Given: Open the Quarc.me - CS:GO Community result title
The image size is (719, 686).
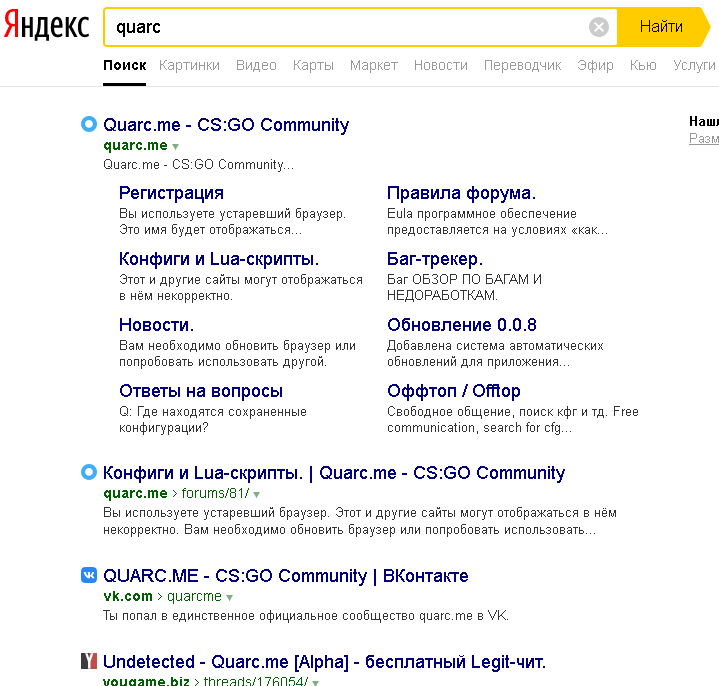Looking at the screenshot, I should tap(226, 125).
